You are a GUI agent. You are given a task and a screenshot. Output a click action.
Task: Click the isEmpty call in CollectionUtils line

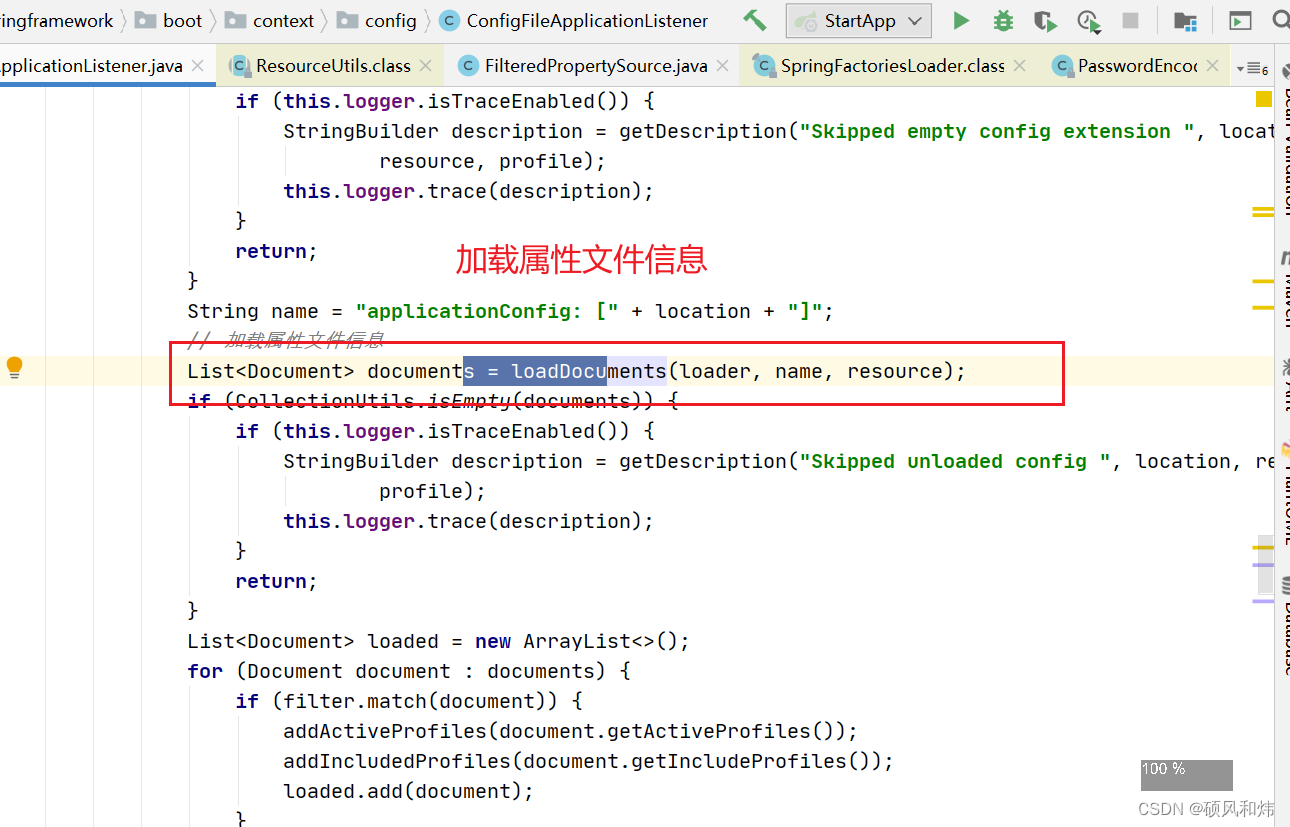tap(470, 401)
